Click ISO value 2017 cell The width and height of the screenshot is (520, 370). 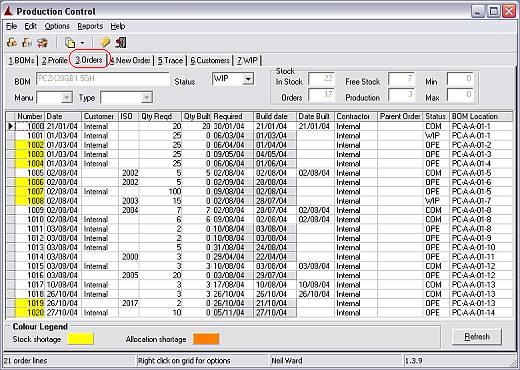tap(129, 303)
